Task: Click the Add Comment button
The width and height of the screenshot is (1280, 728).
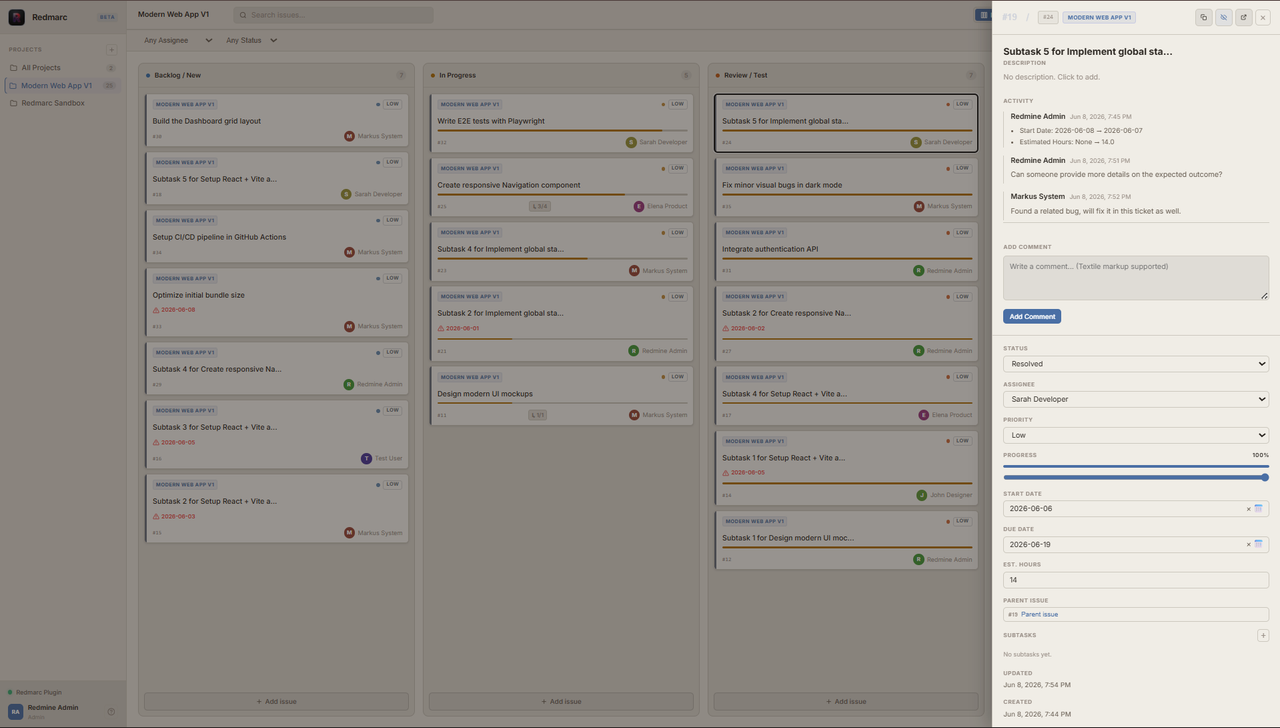Action: pos(1032,316)
